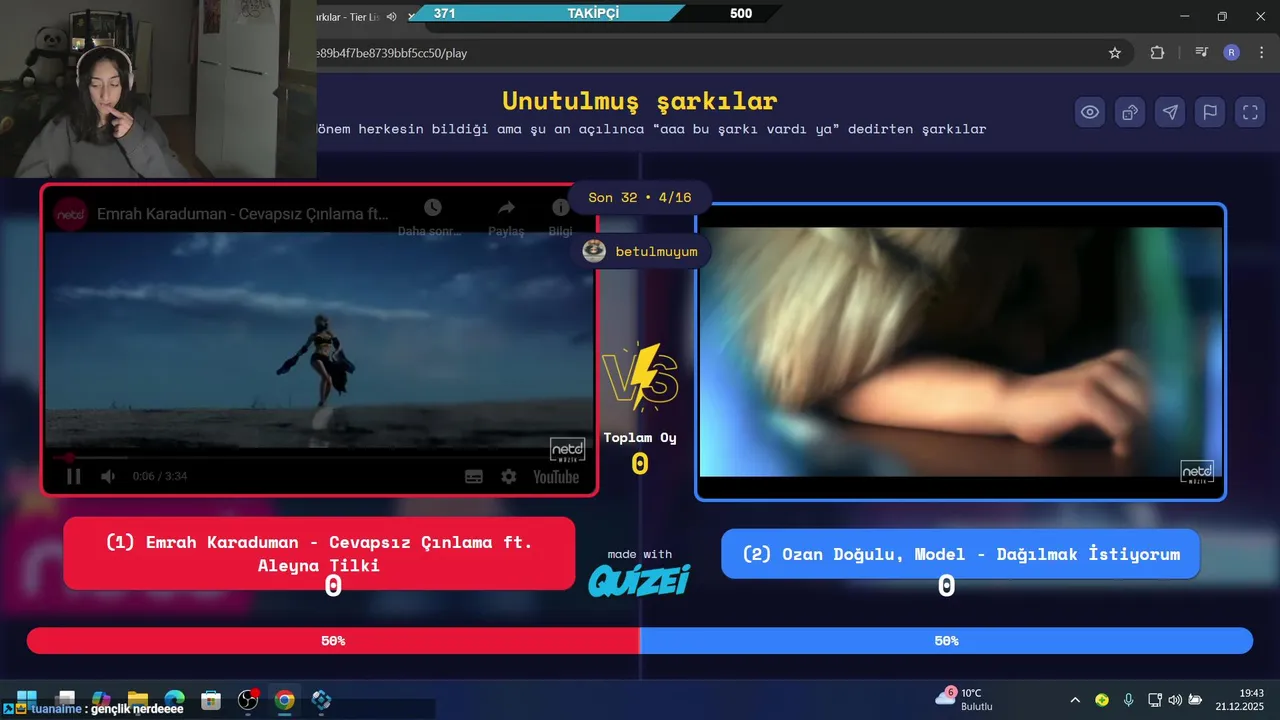Click the right video thumbnail for Dağılmak İstiyorum
This screenshot has height=720, width=1280.
coord(961,352)
